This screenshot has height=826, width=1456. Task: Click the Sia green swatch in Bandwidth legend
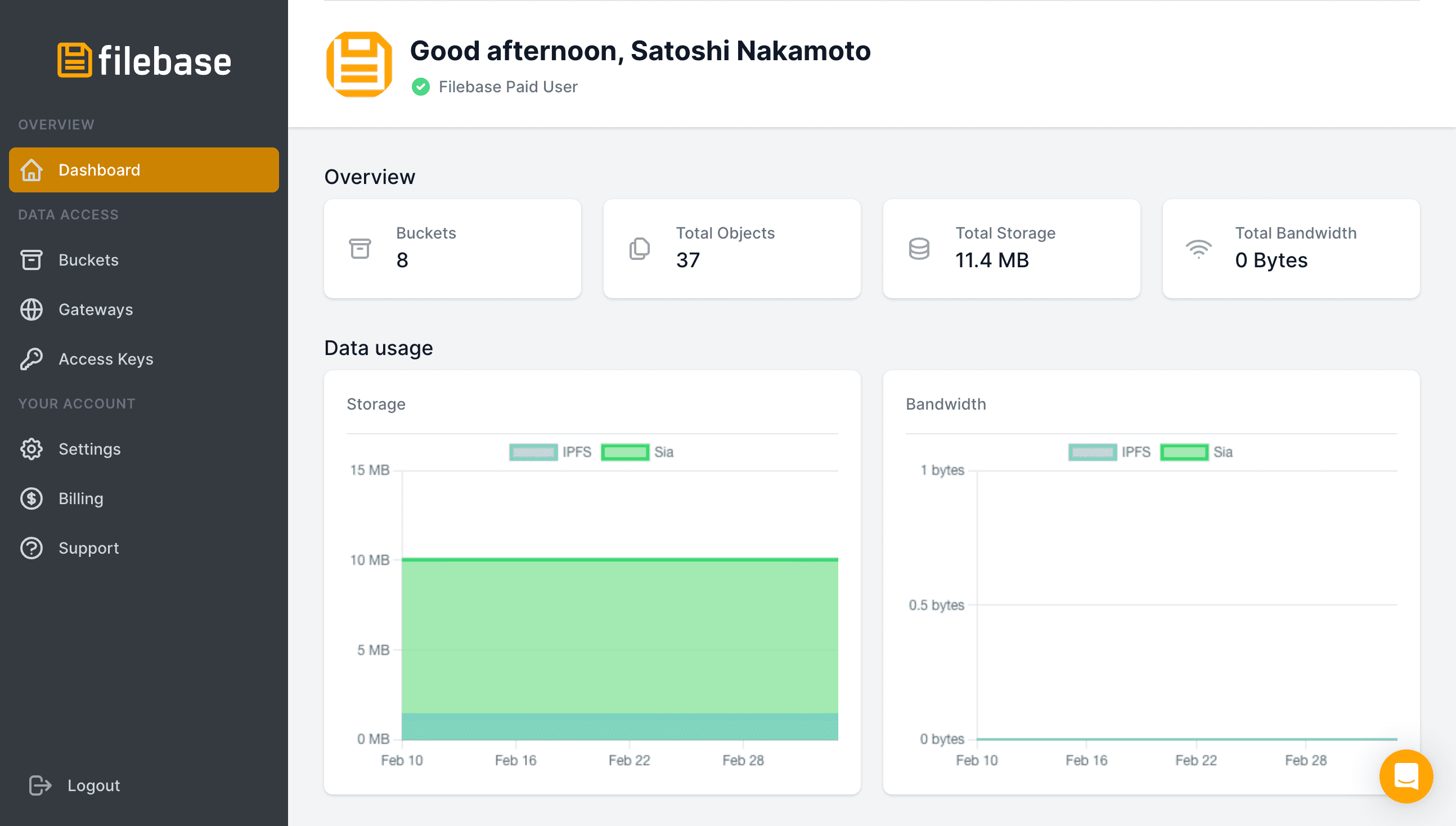(x=1184, y=452)
